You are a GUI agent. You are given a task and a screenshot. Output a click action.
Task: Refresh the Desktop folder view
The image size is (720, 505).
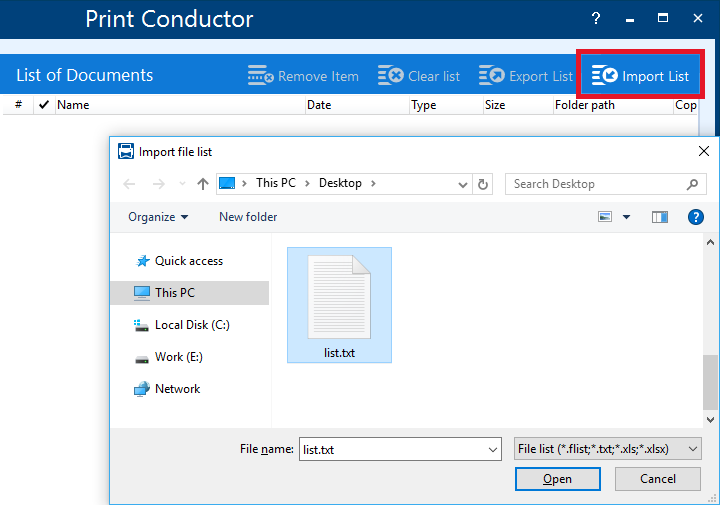tap(483, 184)
